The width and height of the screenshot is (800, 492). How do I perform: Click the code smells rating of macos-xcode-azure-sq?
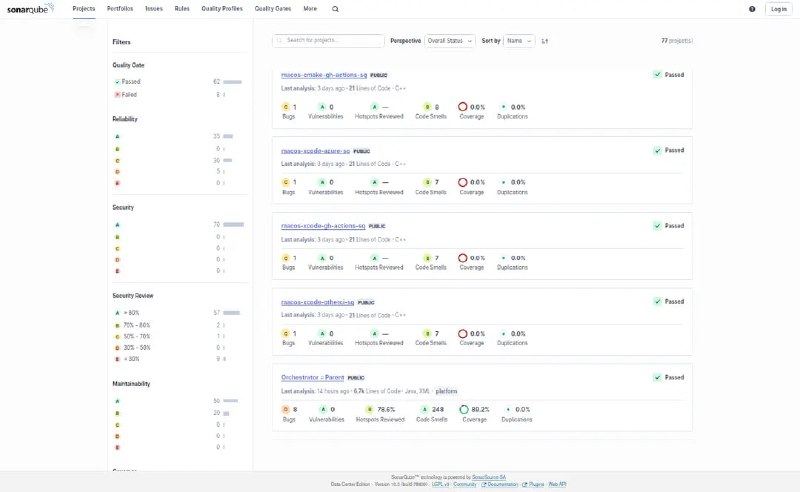tap(428, 182)
